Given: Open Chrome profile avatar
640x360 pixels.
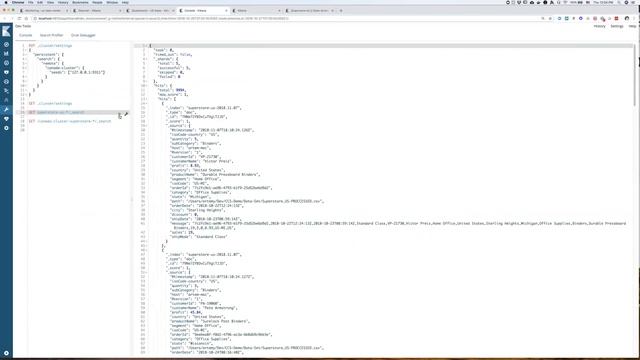Looking at the screenshot, I should click(x=627, y=18).
